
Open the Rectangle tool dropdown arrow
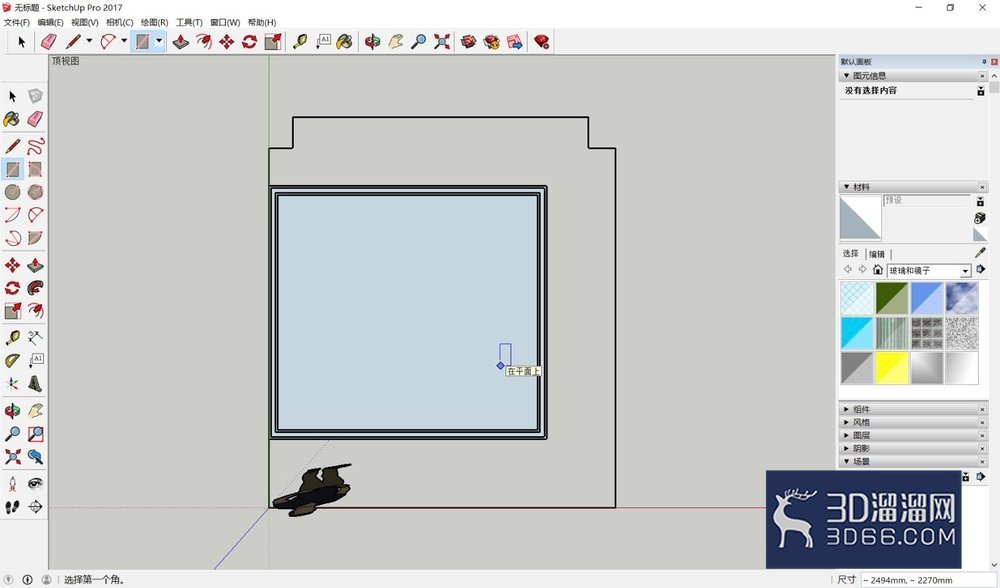pyautogui.click(x=159, y=41)
